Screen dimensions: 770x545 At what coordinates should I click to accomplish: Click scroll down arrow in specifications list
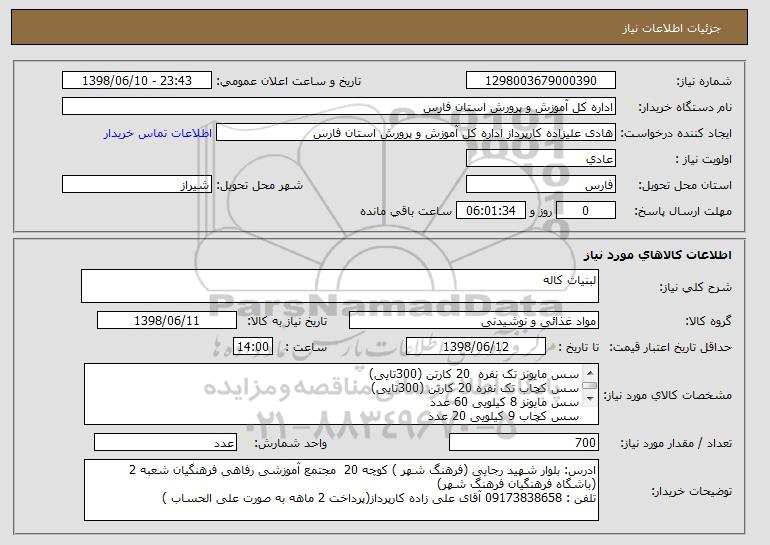(x=590, y=399)
